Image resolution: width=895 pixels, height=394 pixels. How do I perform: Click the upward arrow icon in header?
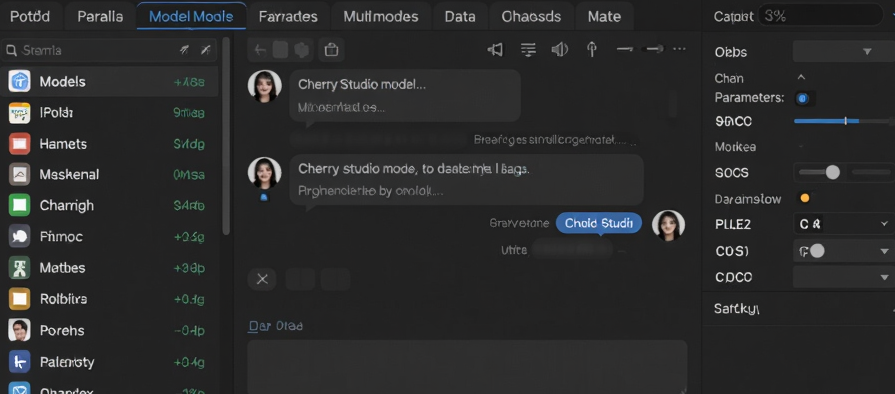(x=592, y=50)
